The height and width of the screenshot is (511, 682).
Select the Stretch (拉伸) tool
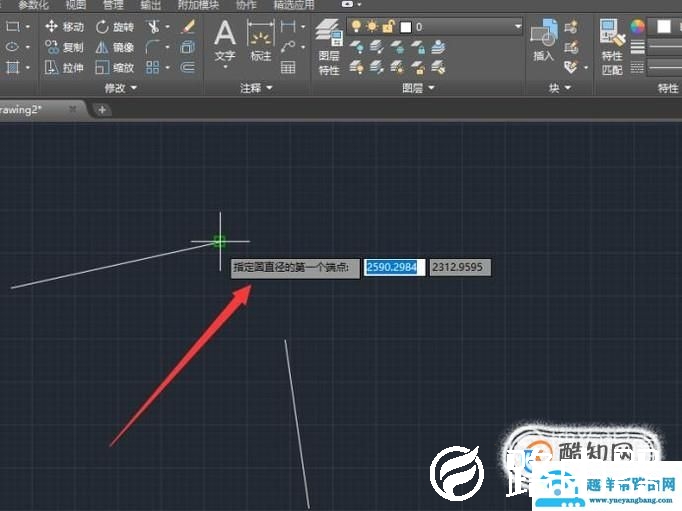(x=64, y=68)
